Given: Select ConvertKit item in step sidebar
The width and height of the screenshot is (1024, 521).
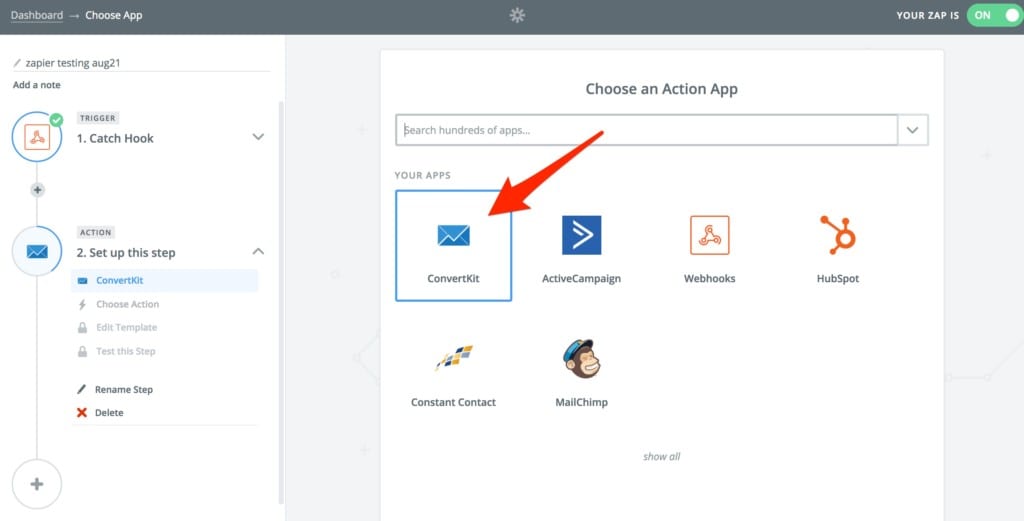Looking at the screenshot, I should 165,281.
